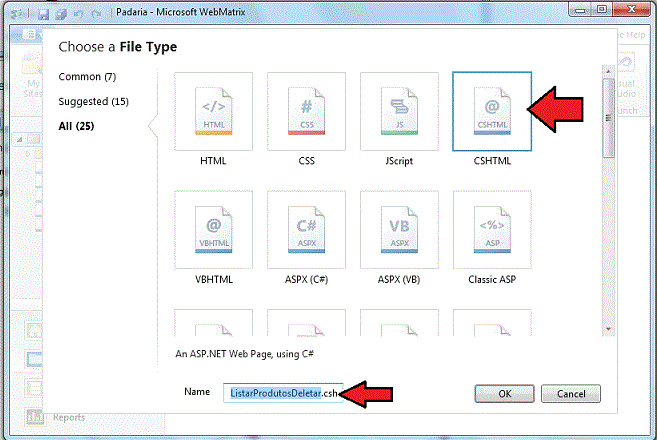657x440 pixels.
Task: Click the Save icon in title bar
Action: (x=43, y=14)
